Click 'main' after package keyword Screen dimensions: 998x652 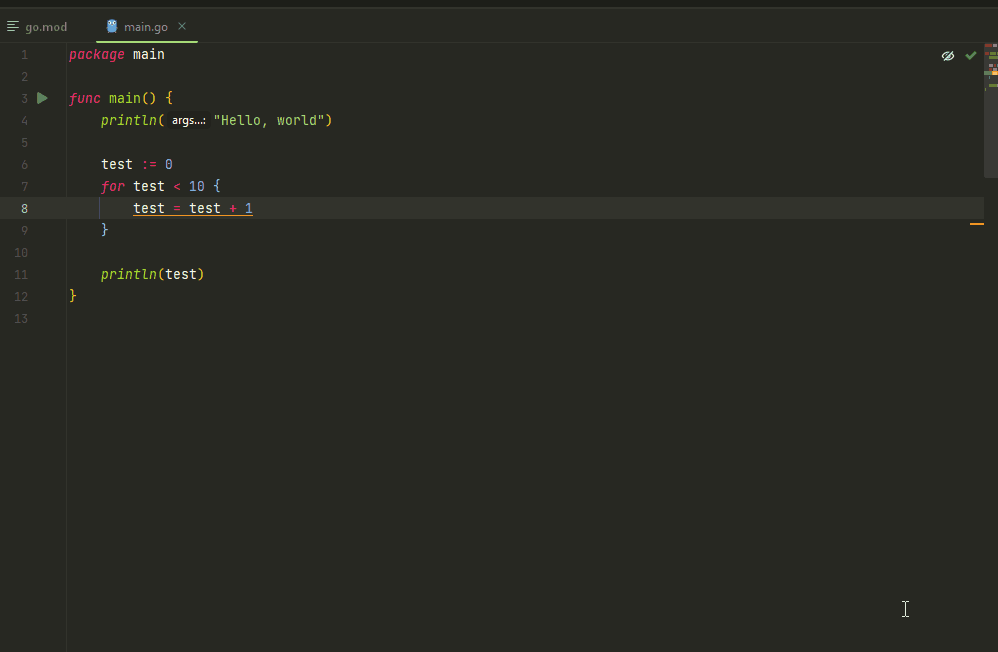pos(149,55)
